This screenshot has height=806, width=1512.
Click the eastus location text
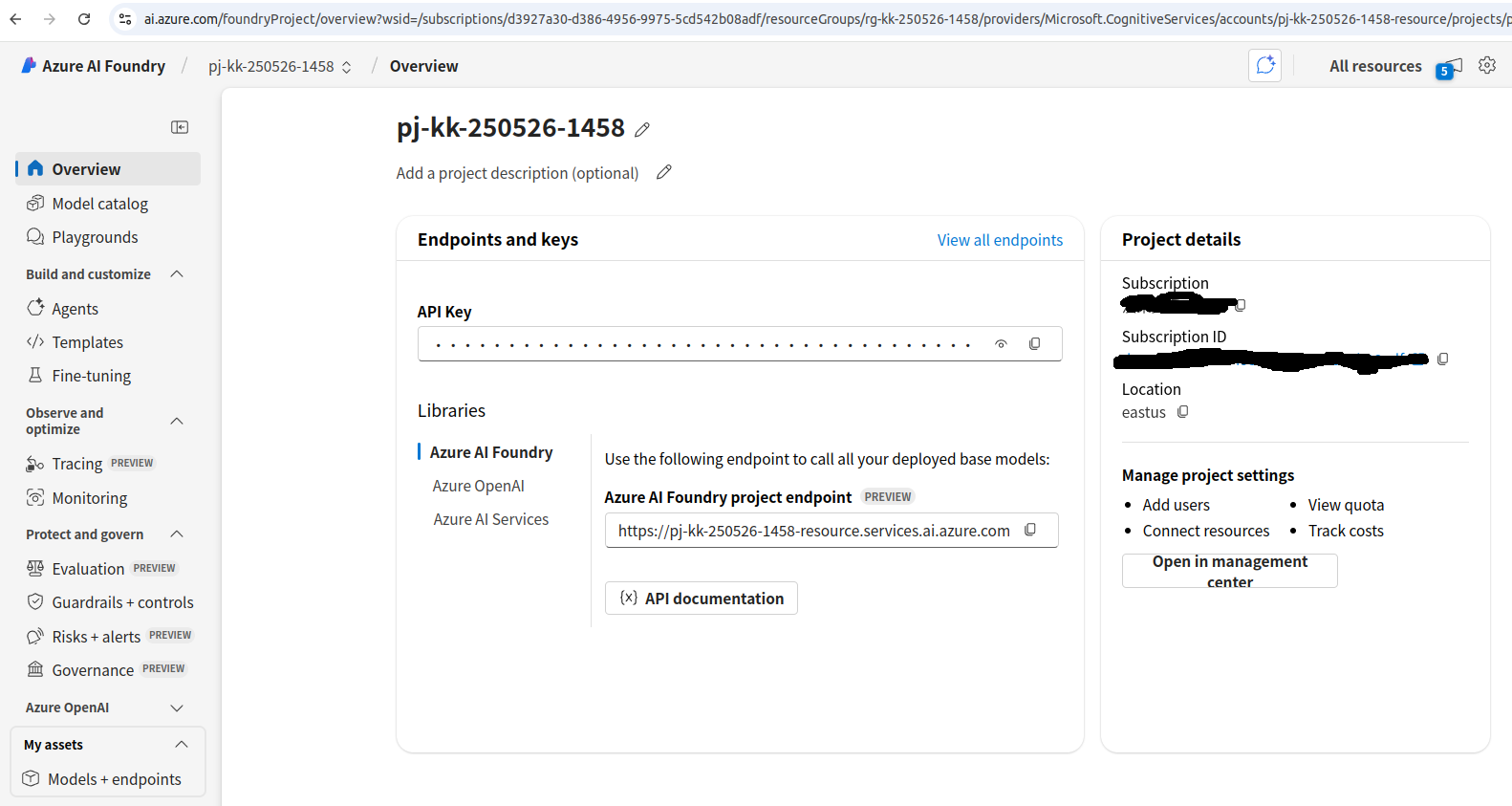[x=1144, y=413]
